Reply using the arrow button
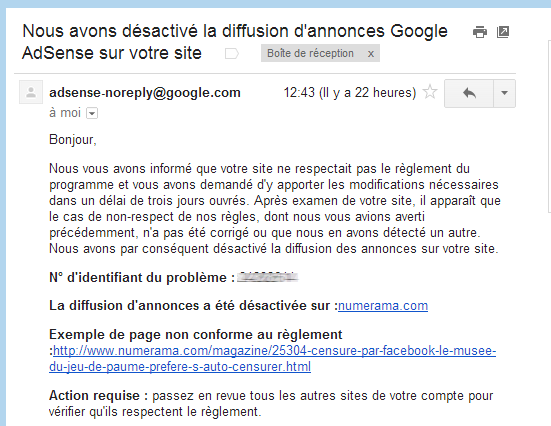This screenshot has height=426, width=551. coord(469,93)
